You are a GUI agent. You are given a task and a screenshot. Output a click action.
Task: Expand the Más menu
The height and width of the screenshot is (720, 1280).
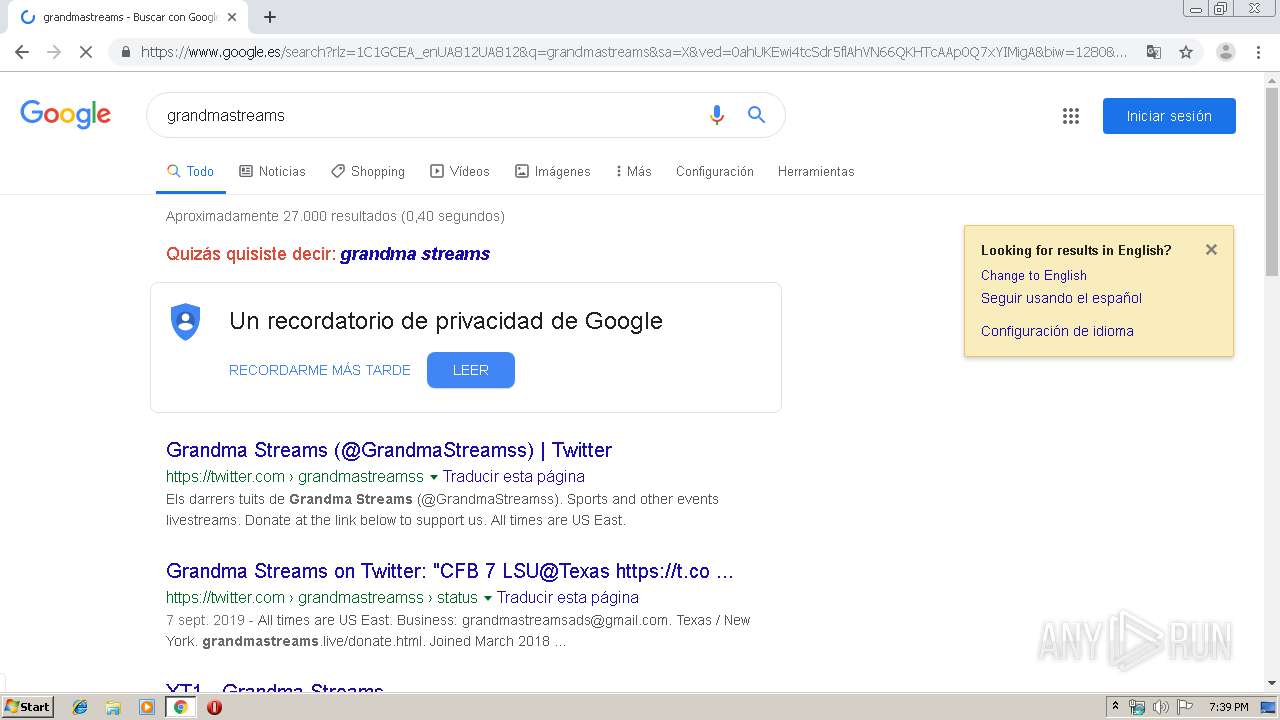coord(633,171)
